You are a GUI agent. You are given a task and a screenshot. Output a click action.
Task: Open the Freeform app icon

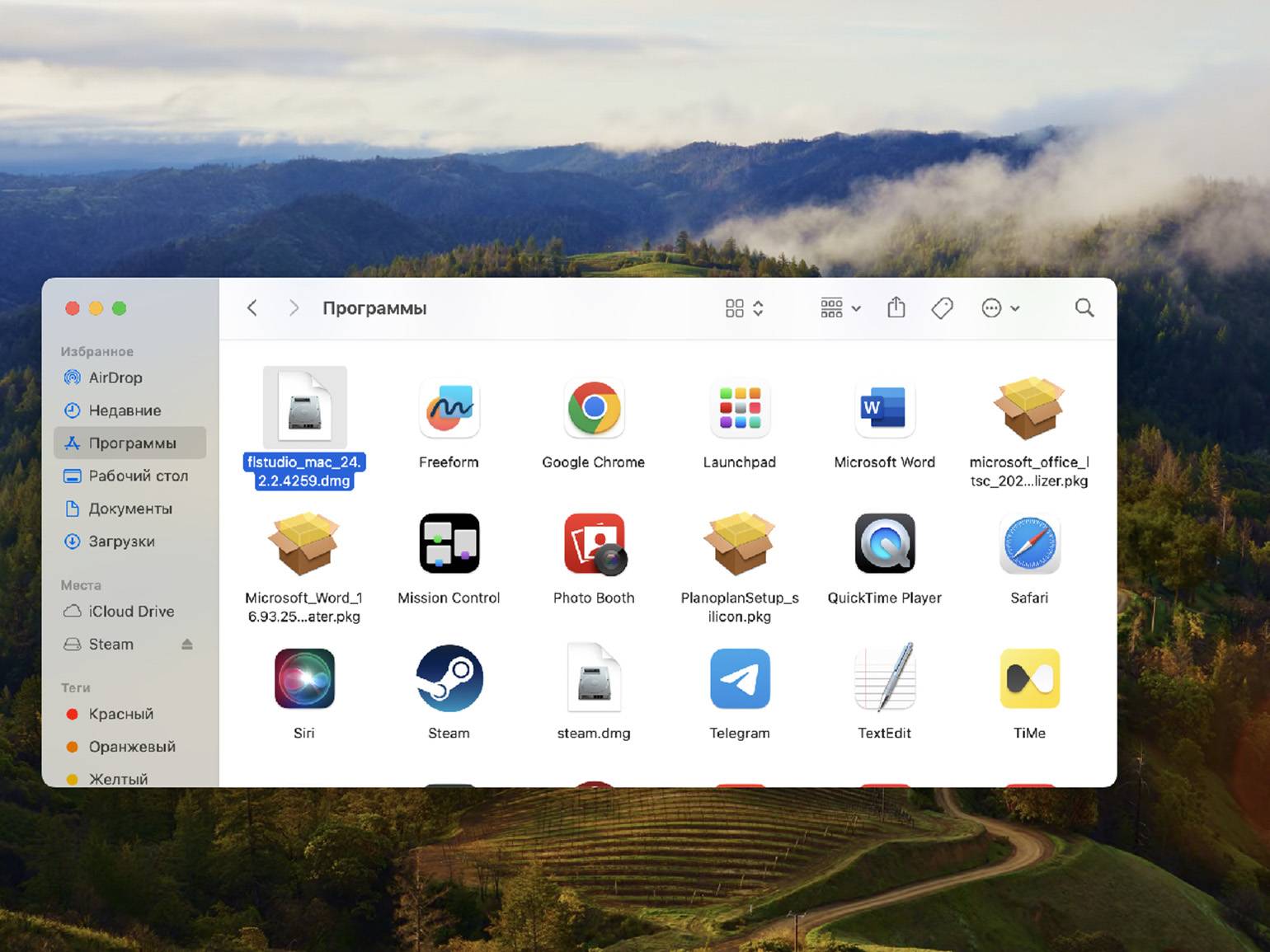449,408
